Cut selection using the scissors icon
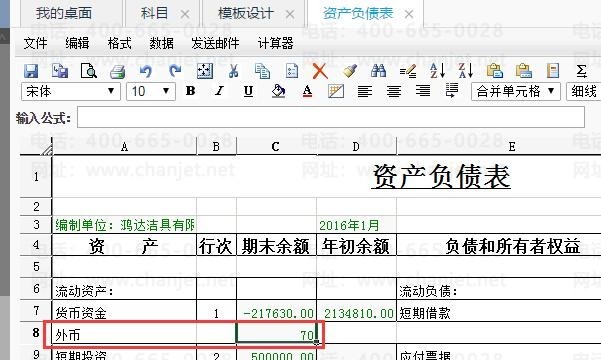601x360 pixels. coord(233,71)
